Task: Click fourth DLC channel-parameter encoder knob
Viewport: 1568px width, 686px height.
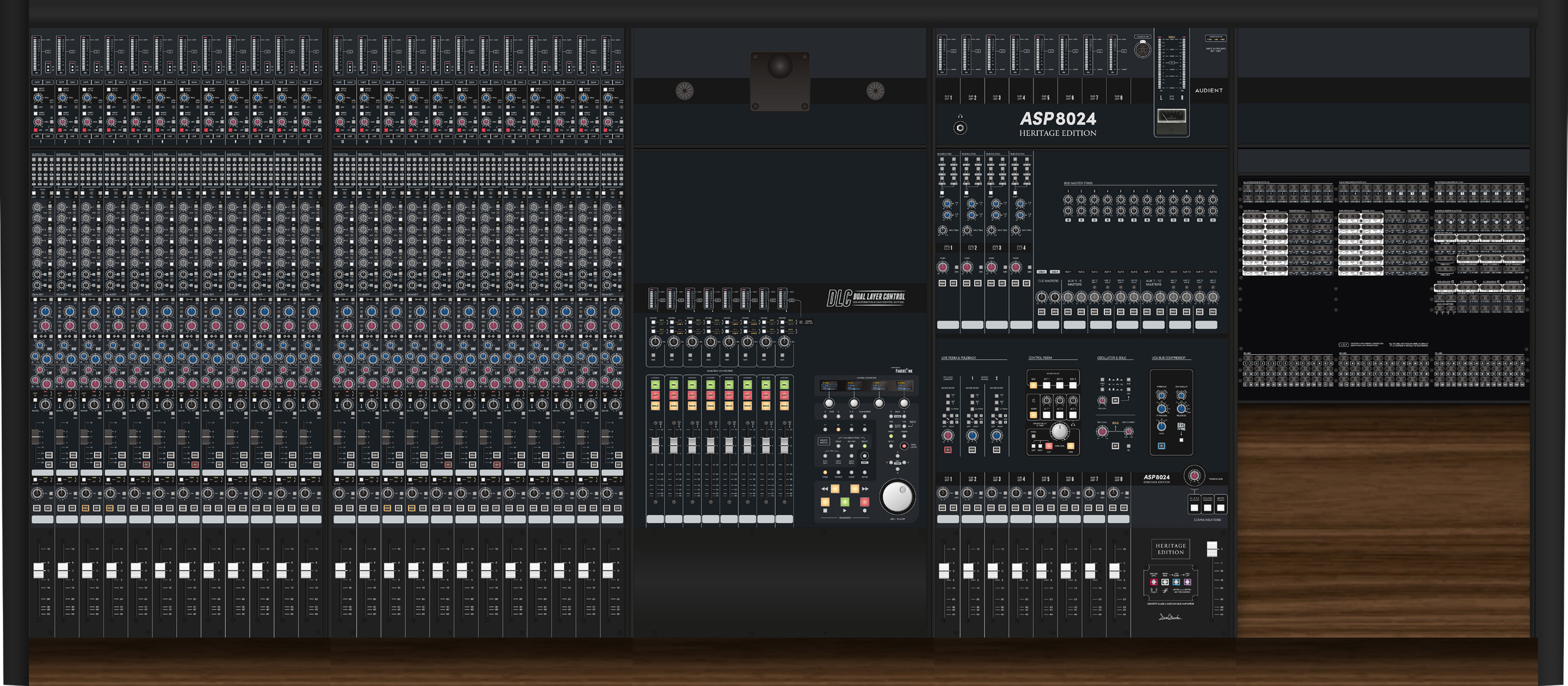Action: click(904, 403)
